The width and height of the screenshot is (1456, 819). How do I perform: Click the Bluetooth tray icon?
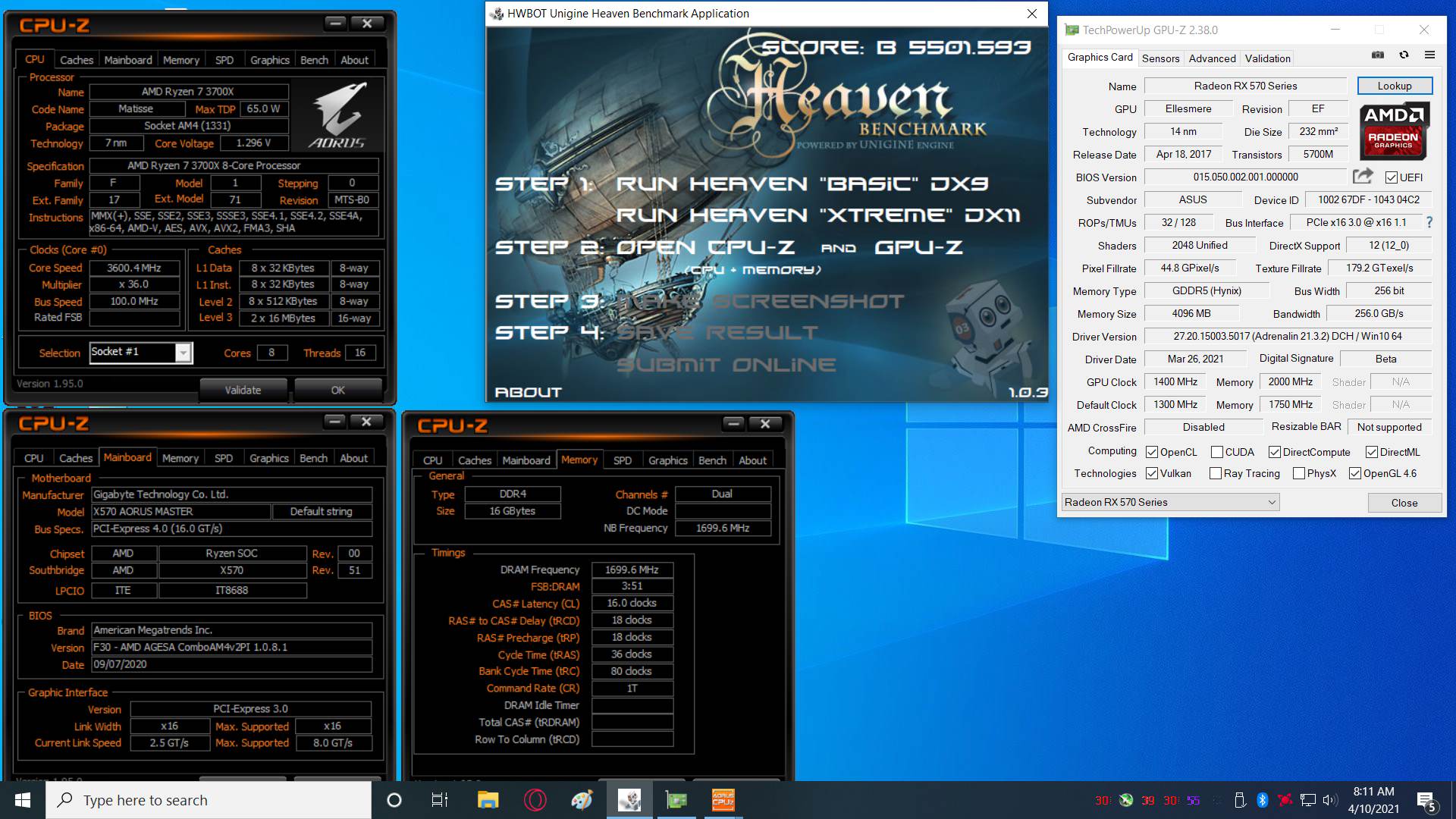(x=1263, y=800)
